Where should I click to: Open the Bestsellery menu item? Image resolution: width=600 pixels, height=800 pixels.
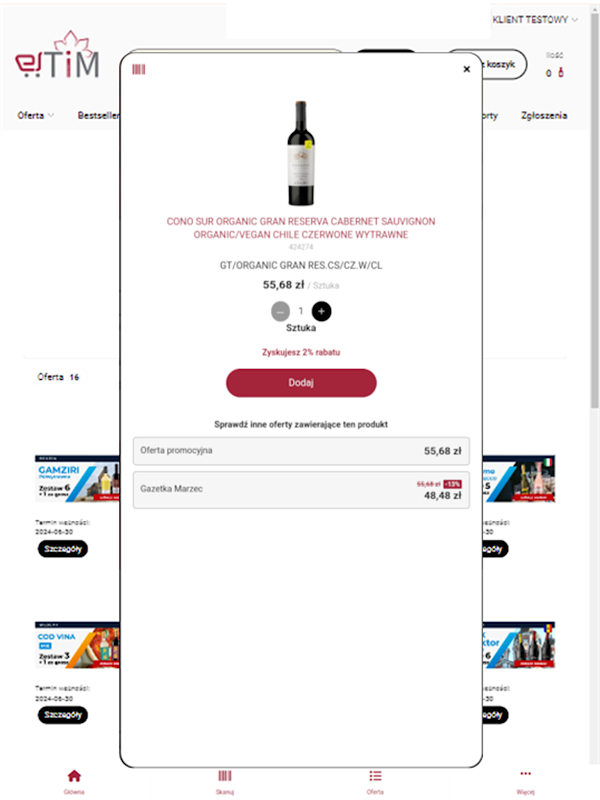[98, 115]
